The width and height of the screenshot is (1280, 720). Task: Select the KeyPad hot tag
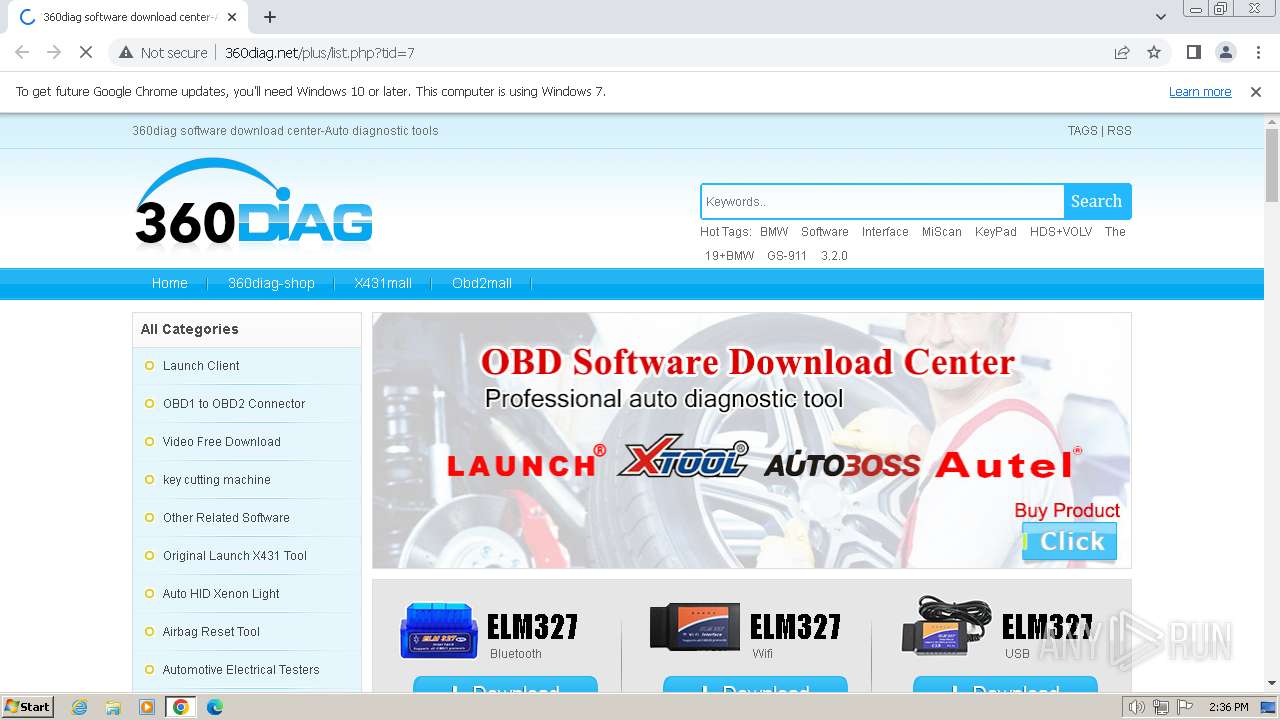tap(996, 232)
